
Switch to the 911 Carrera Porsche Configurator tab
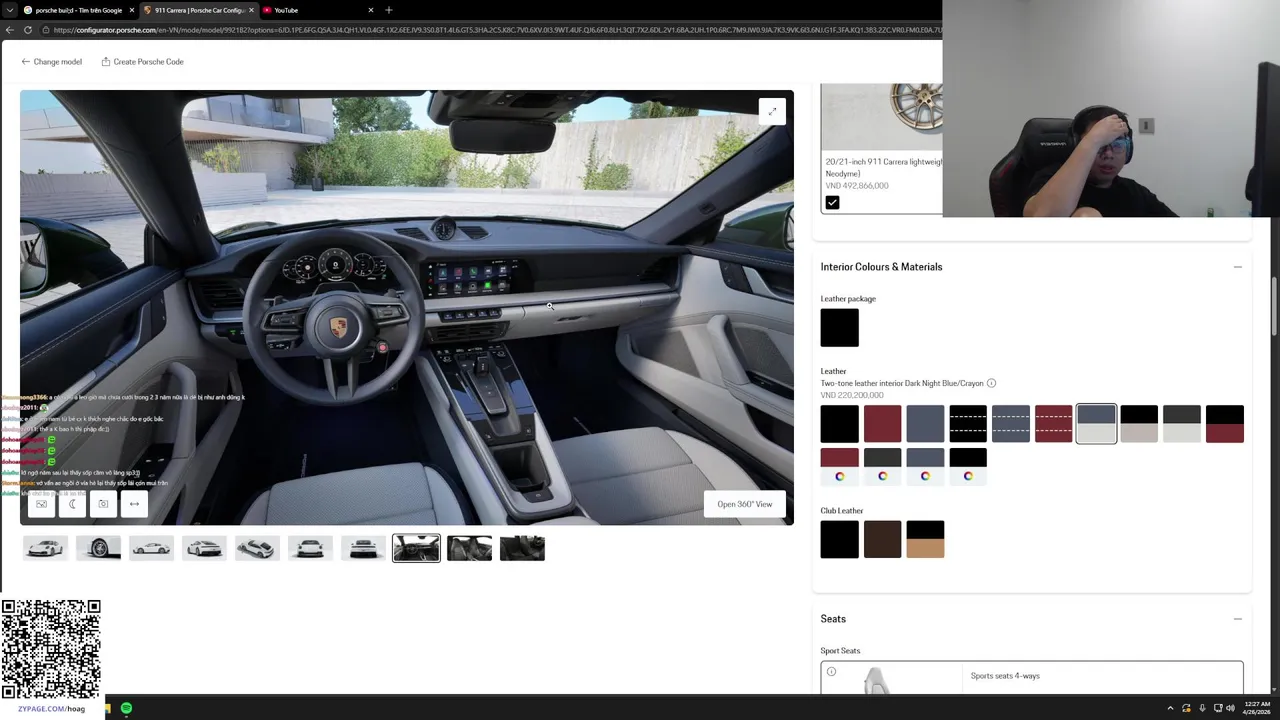[198, 10]
